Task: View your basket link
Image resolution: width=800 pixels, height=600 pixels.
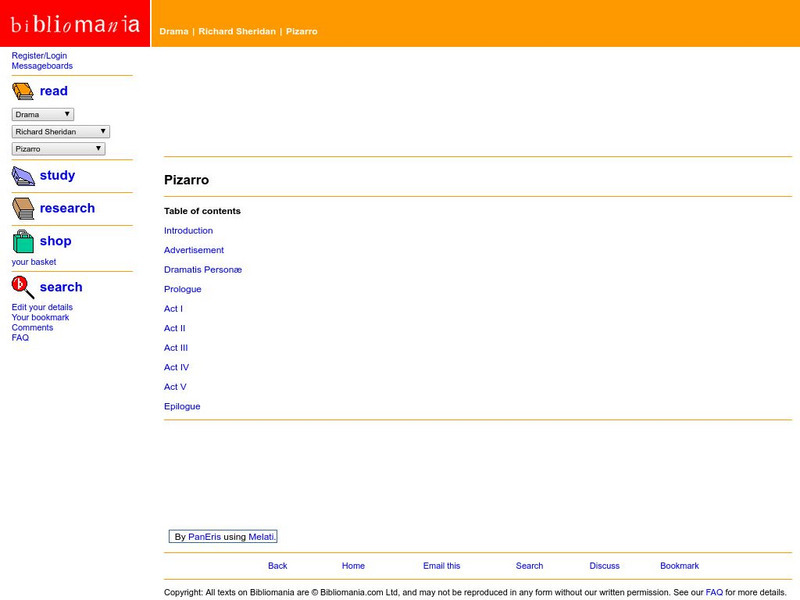Action: (34, 262)
